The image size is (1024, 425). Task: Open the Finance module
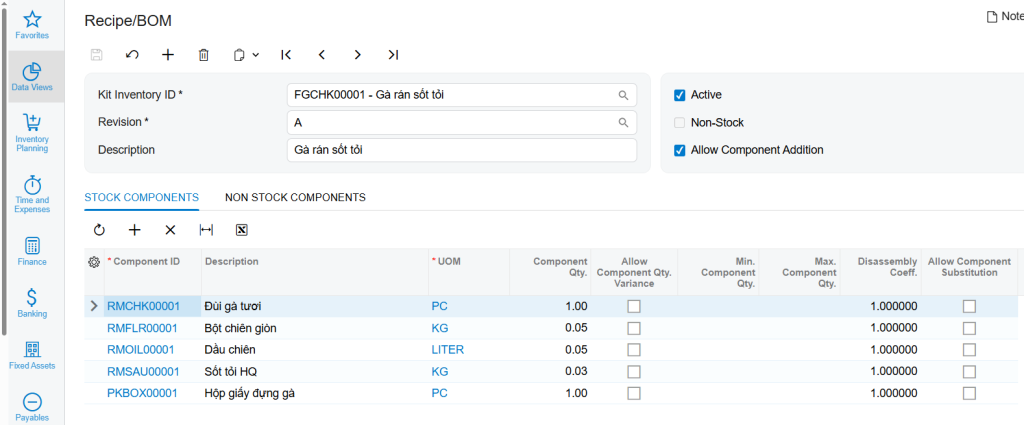click(32, 251)
